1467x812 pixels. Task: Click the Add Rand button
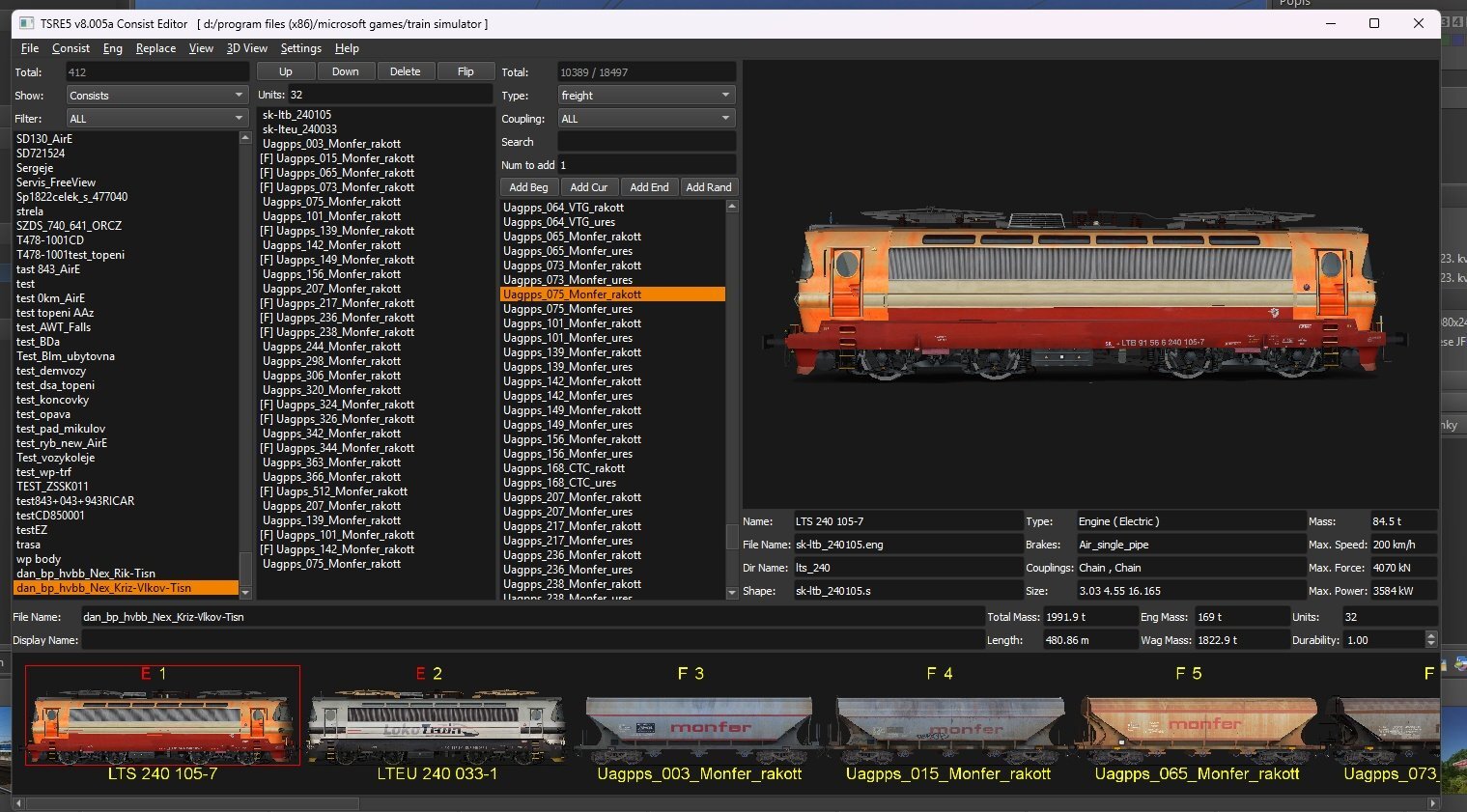click(x=709, y=187)
